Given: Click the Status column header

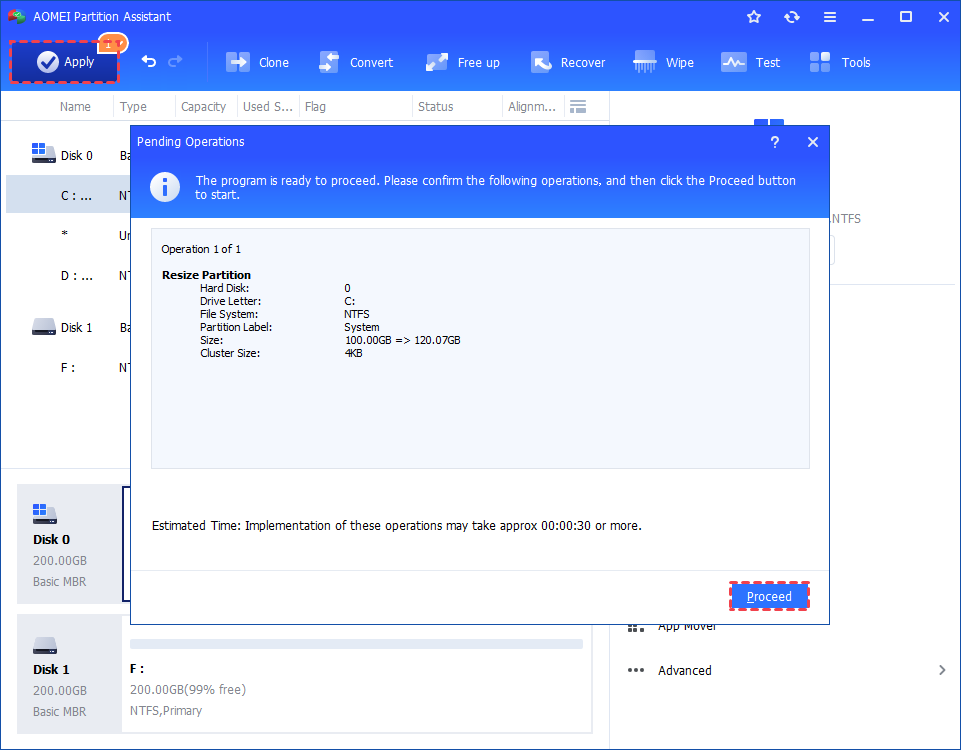Looking at the screenshot, I should tap(435, 107).
